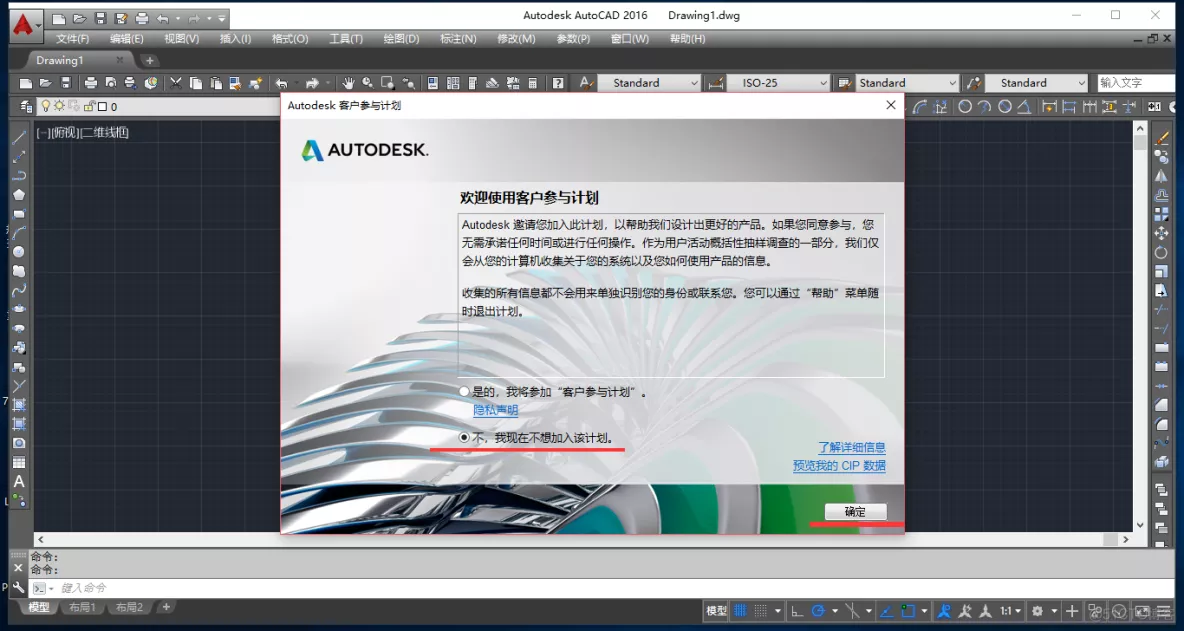Expand the undo history arrow in standard toolbar

[x=295, y=83]
